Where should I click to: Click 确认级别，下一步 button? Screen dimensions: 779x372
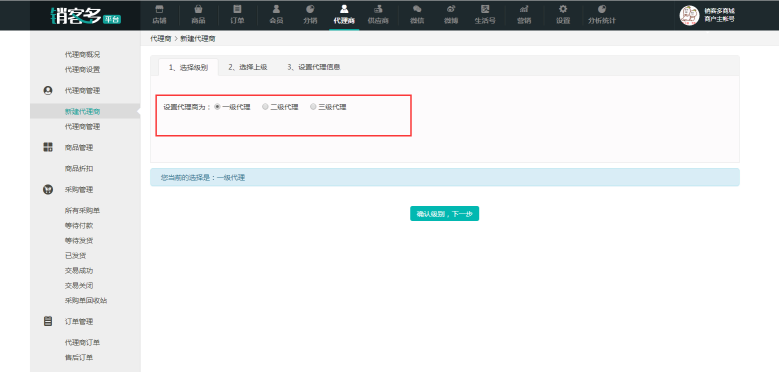pyautogui.click(x=445, y=214)
